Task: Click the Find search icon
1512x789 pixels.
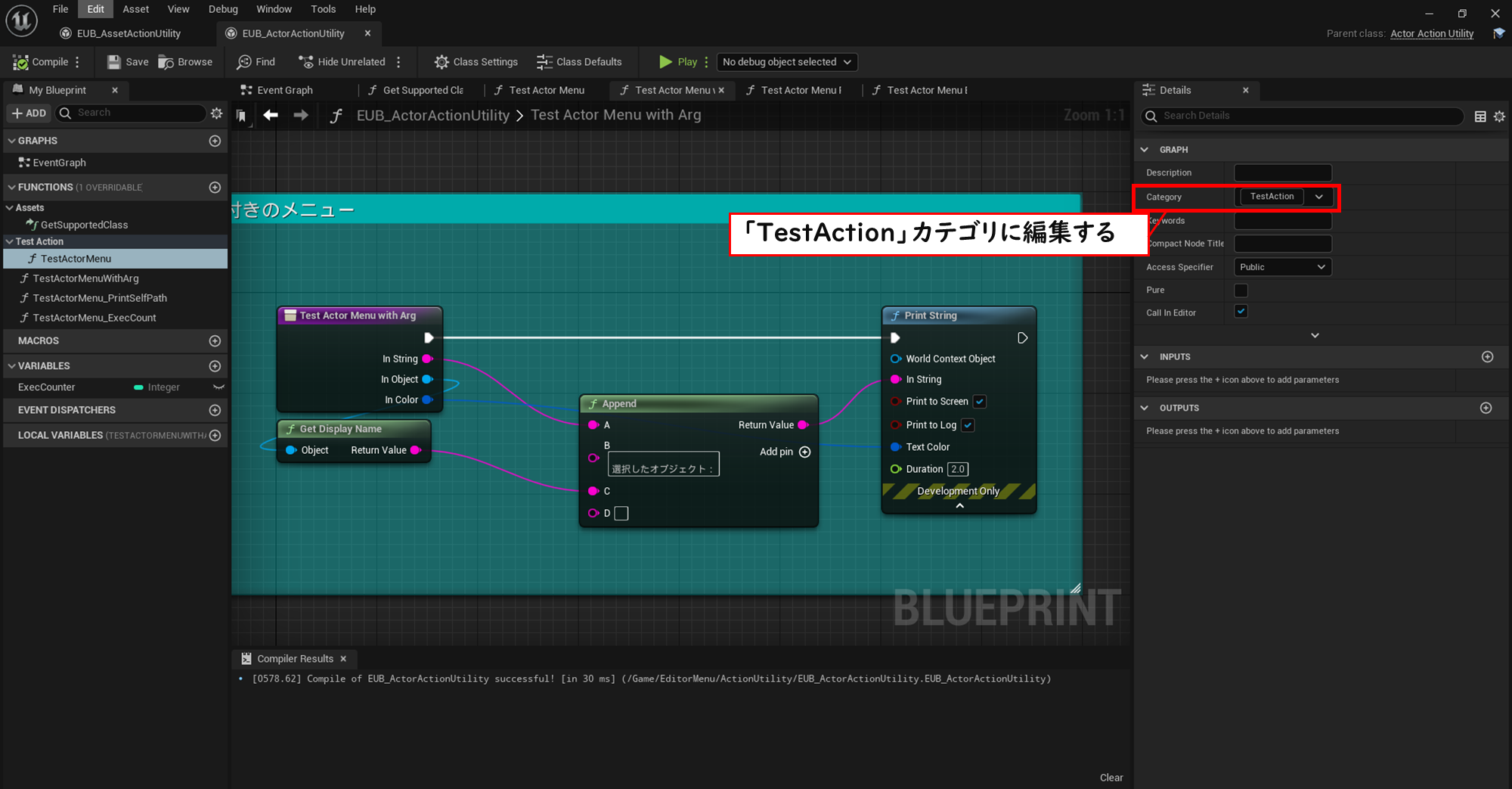Action: click(244, 62)
